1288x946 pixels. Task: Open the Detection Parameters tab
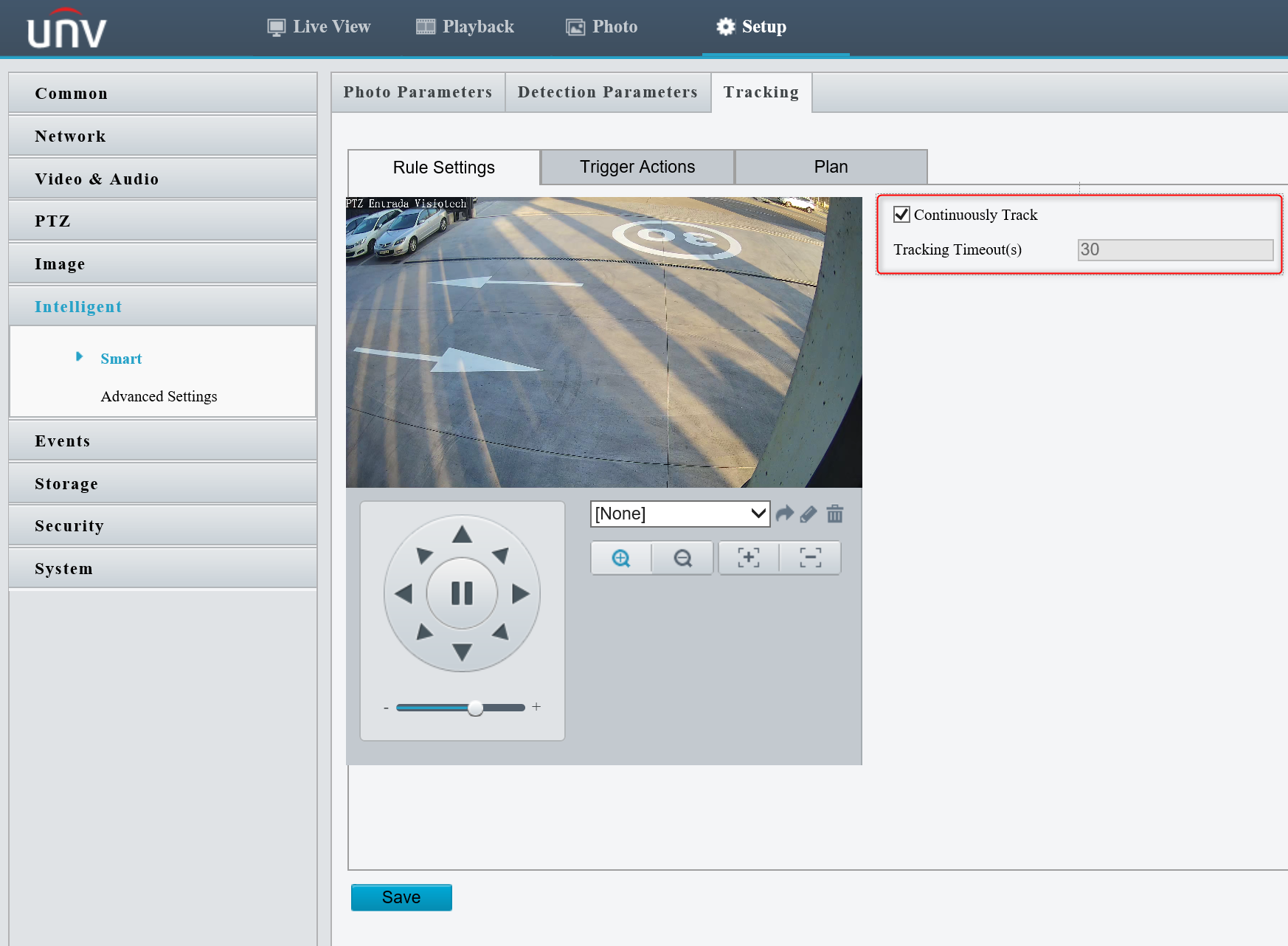pos(608,92)
